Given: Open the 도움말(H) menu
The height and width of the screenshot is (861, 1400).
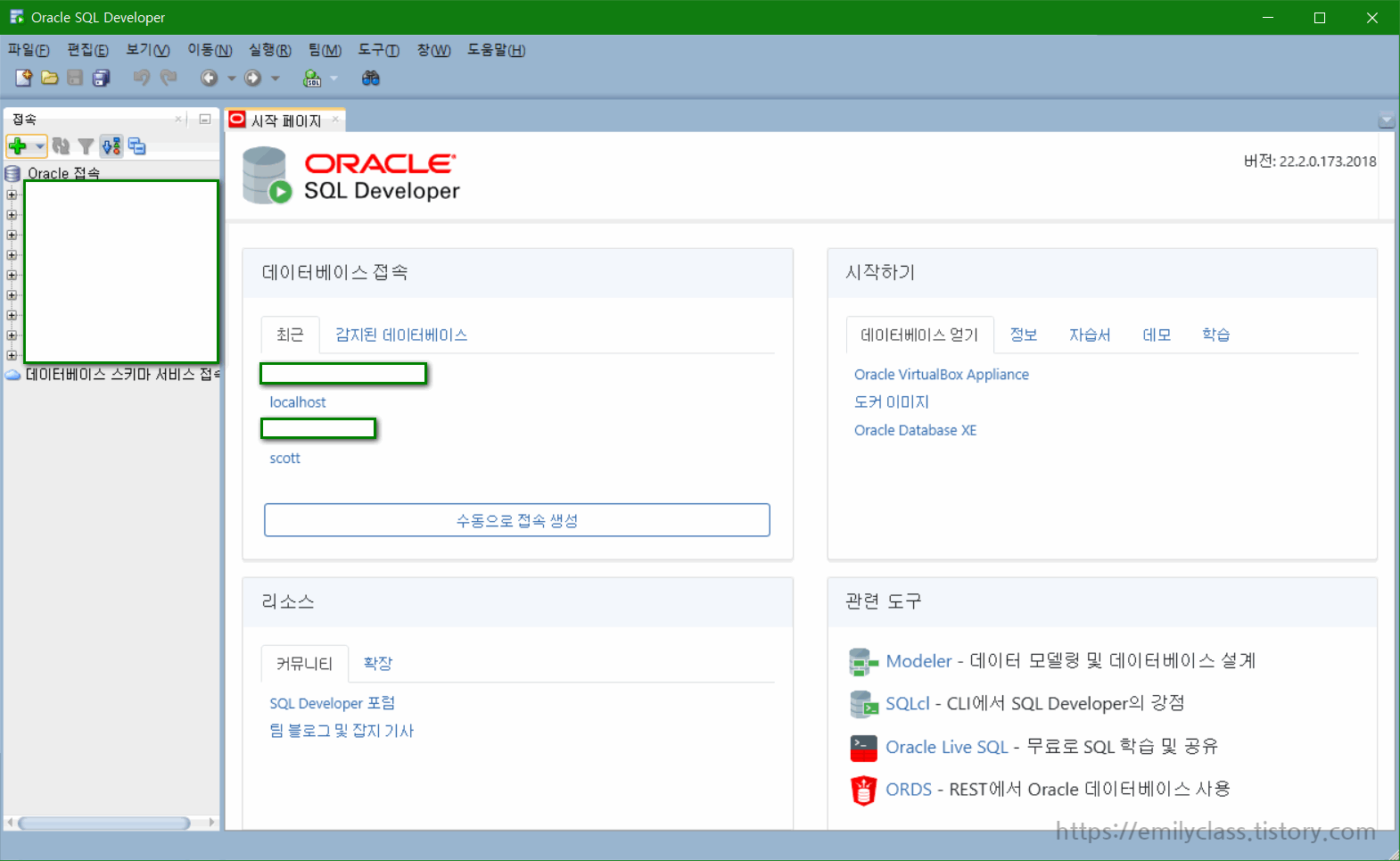Looking at the screenshot, I should pyautogui.click(x=496, y=50).
